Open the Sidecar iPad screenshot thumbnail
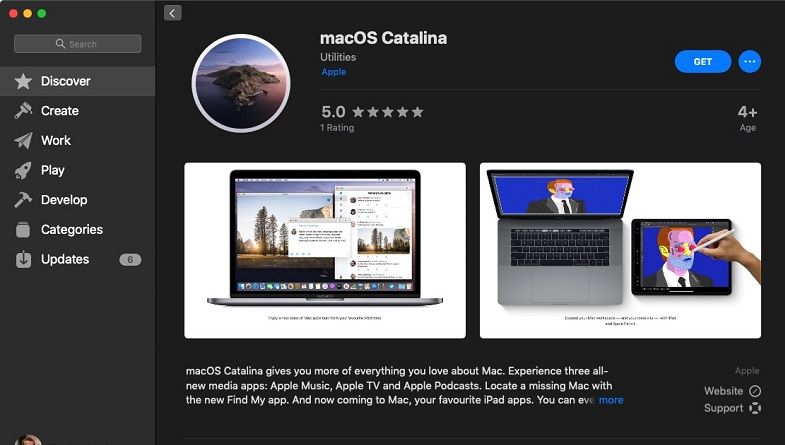Screen dimensions: 785x445 (x=620, y=250)
